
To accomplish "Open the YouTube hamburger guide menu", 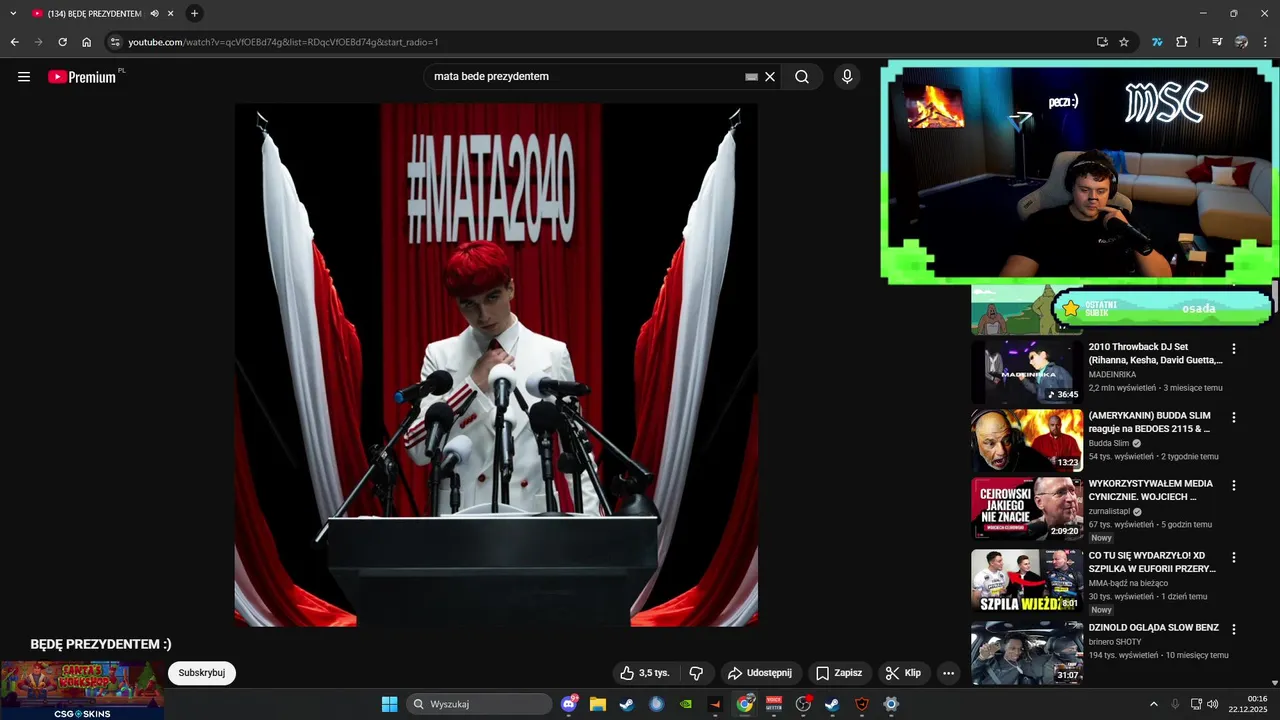I will pos(24,77).
